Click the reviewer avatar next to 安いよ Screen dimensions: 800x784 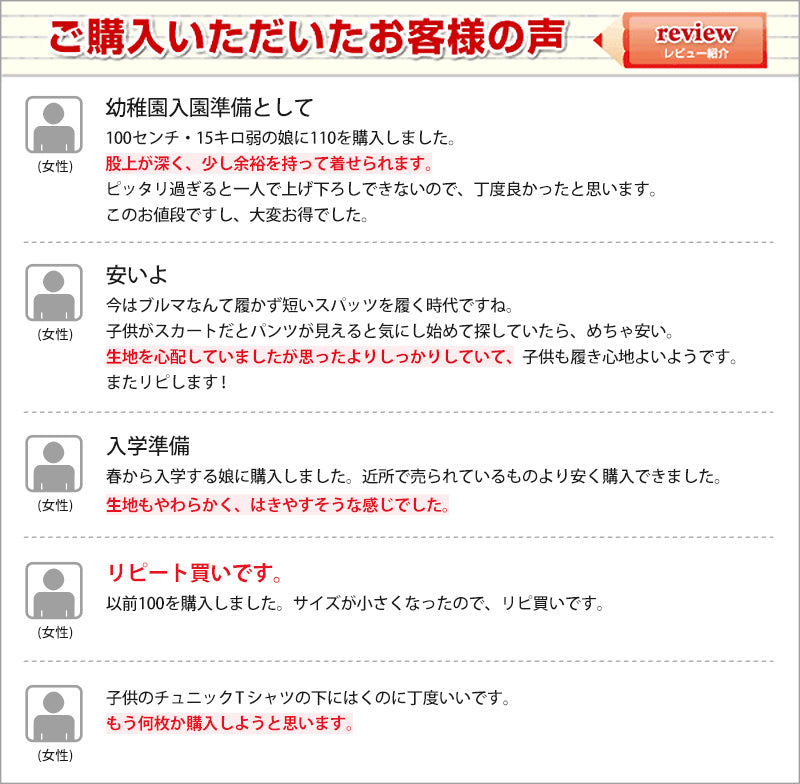(54, 293)
